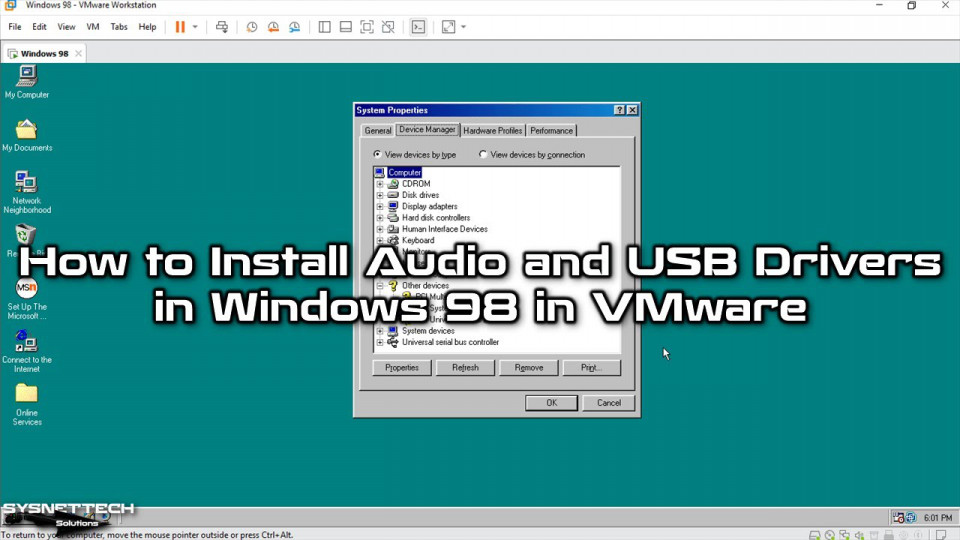This screenshot has width=960, height=540.
Task: Select the My Computer desktop icon
Action: (27, 83)
